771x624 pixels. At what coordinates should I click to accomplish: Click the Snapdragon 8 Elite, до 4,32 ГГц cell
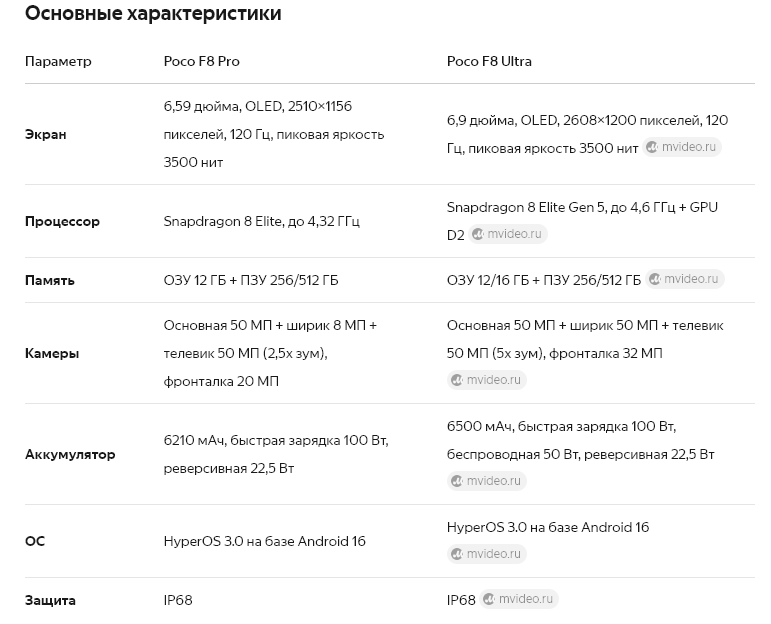(261, 221)
